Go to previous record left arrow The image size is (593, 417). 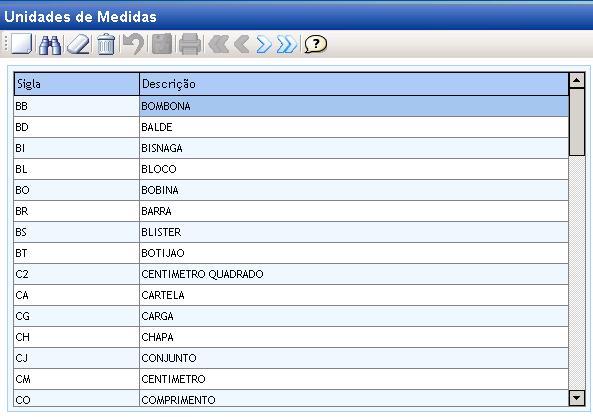[242, 44]
